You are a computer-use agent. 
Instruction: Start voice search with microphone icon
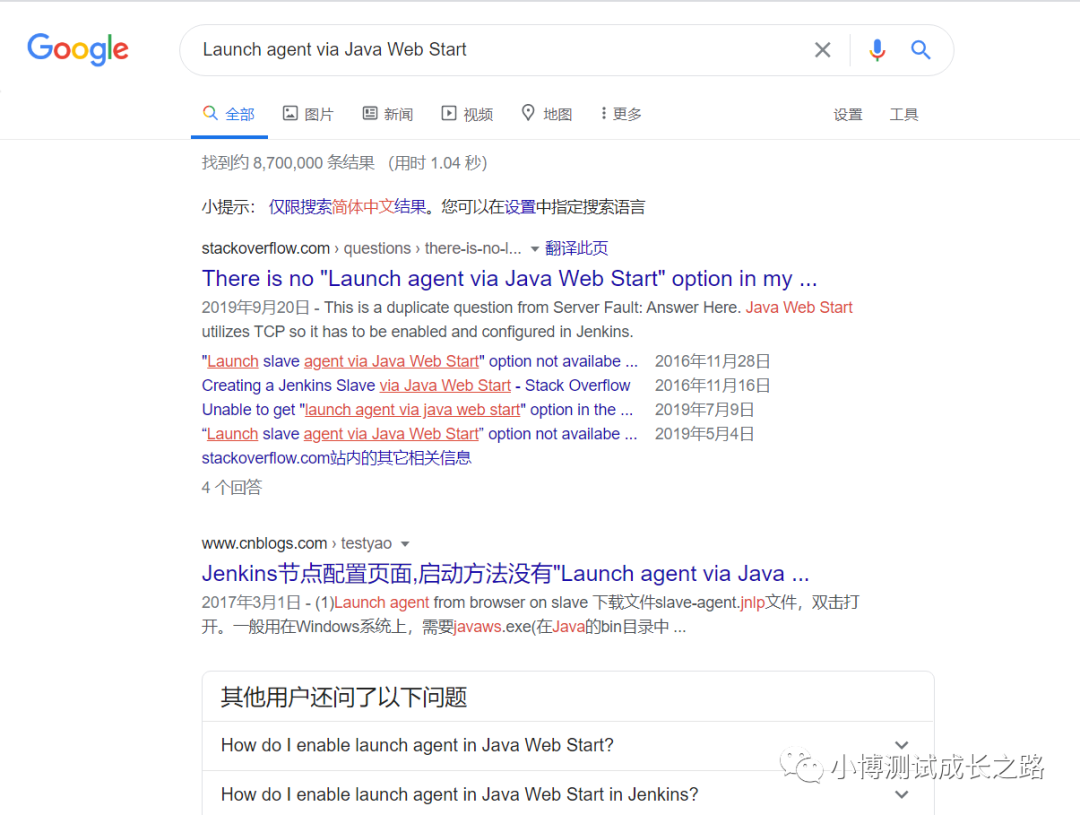point(877,50)
